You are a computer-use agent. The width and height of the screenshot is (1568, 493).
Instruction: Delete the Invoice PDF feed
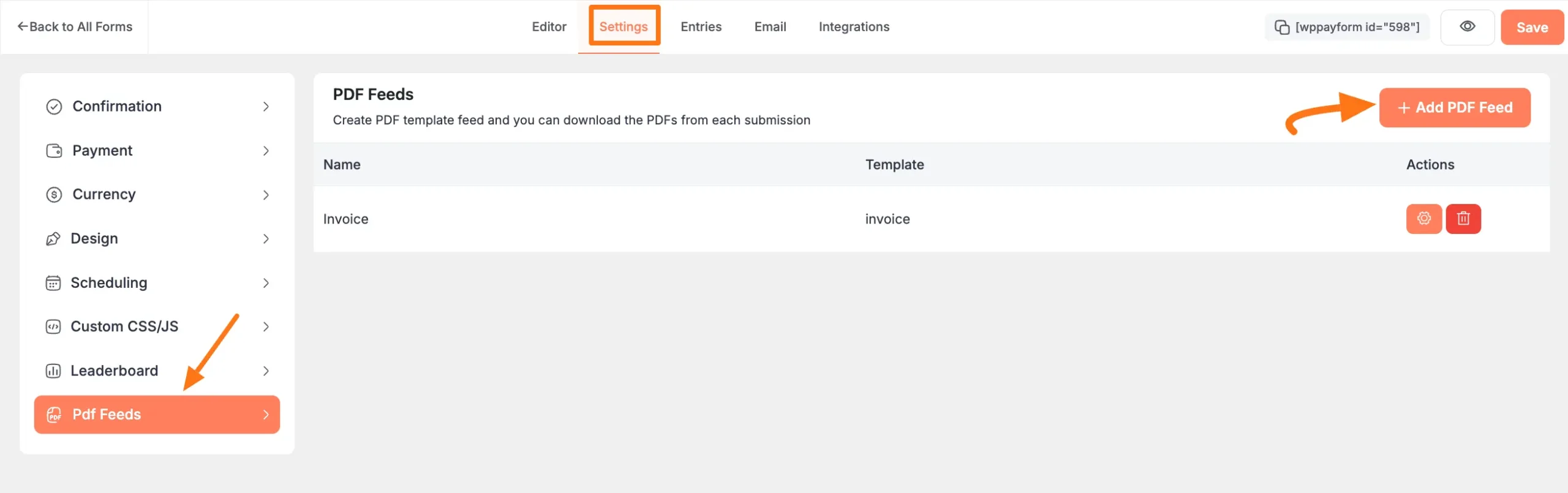1463,219
